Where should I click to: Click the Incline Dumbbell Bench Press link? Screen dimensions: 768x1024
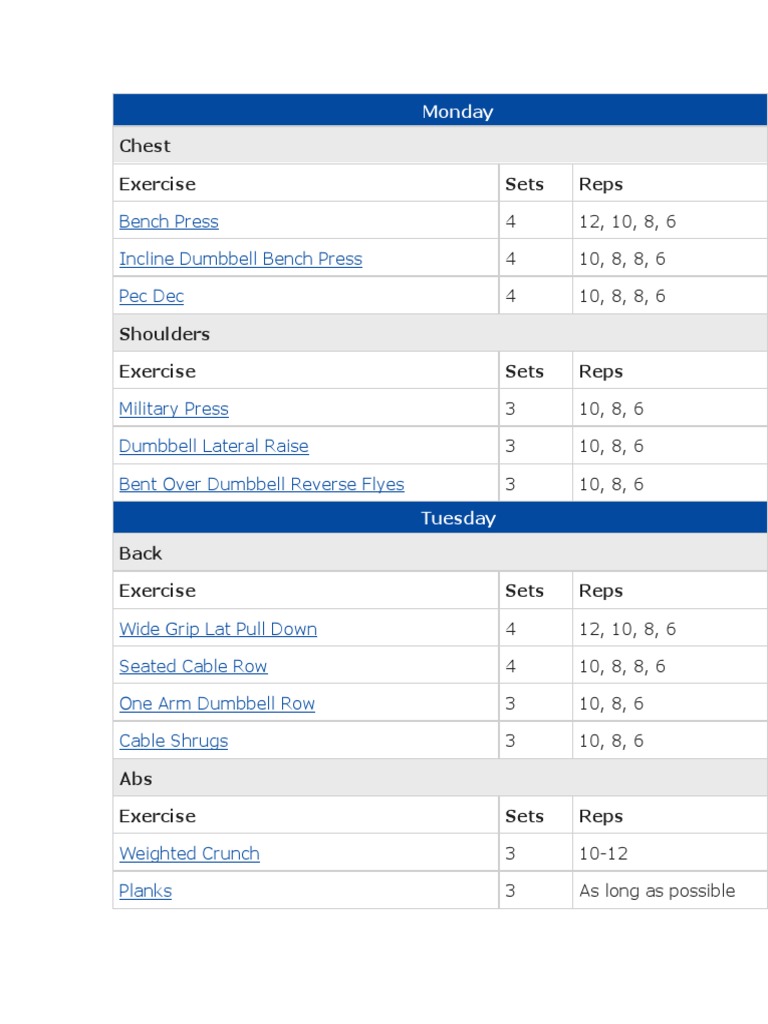pyautogui.click(x=240, y=259)
